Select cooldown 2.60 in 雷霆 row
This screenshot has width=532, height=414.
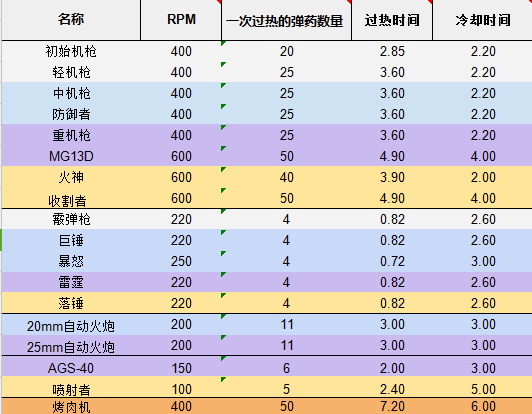coord(482,282)
